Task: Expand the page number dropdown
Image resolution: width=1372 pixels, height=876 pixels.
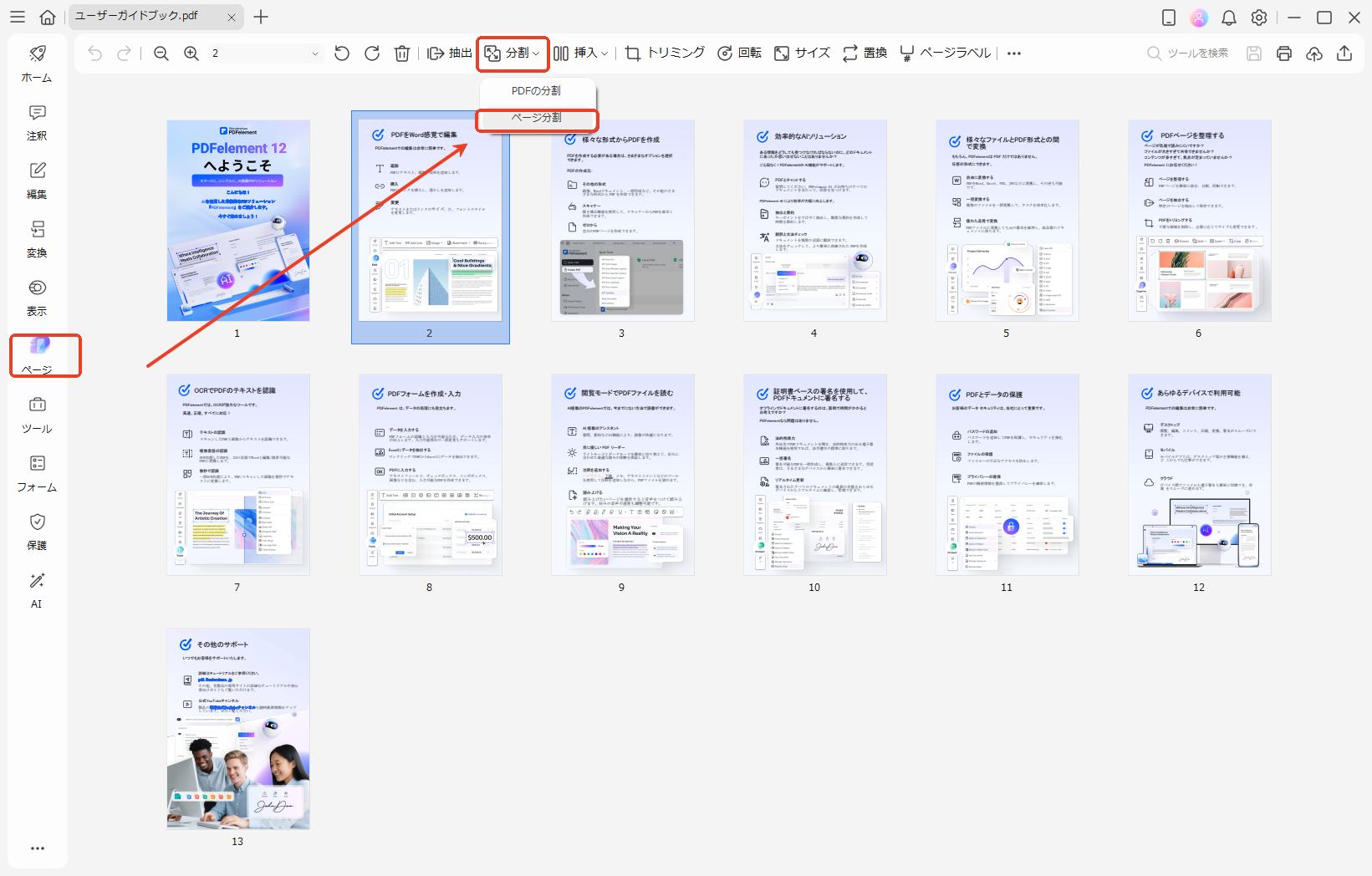Action: (x=314, y=53)
